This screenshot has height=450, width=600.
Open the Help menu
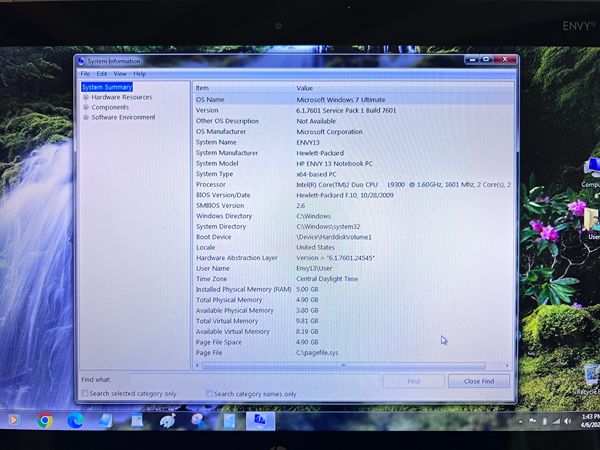pos(140,73)
